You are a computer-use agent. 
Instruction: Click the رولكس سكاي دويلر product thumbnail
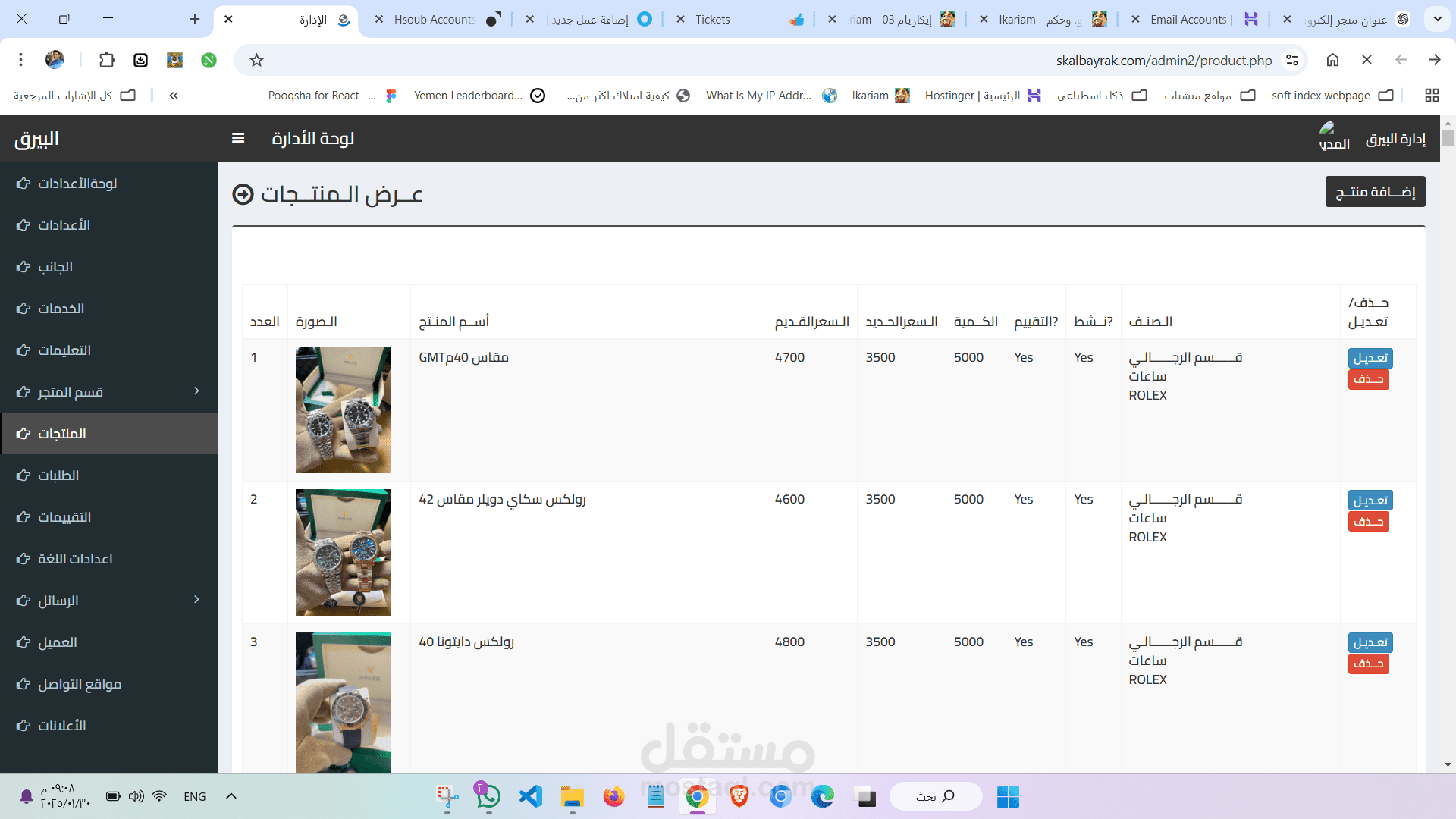click(343, 552)
